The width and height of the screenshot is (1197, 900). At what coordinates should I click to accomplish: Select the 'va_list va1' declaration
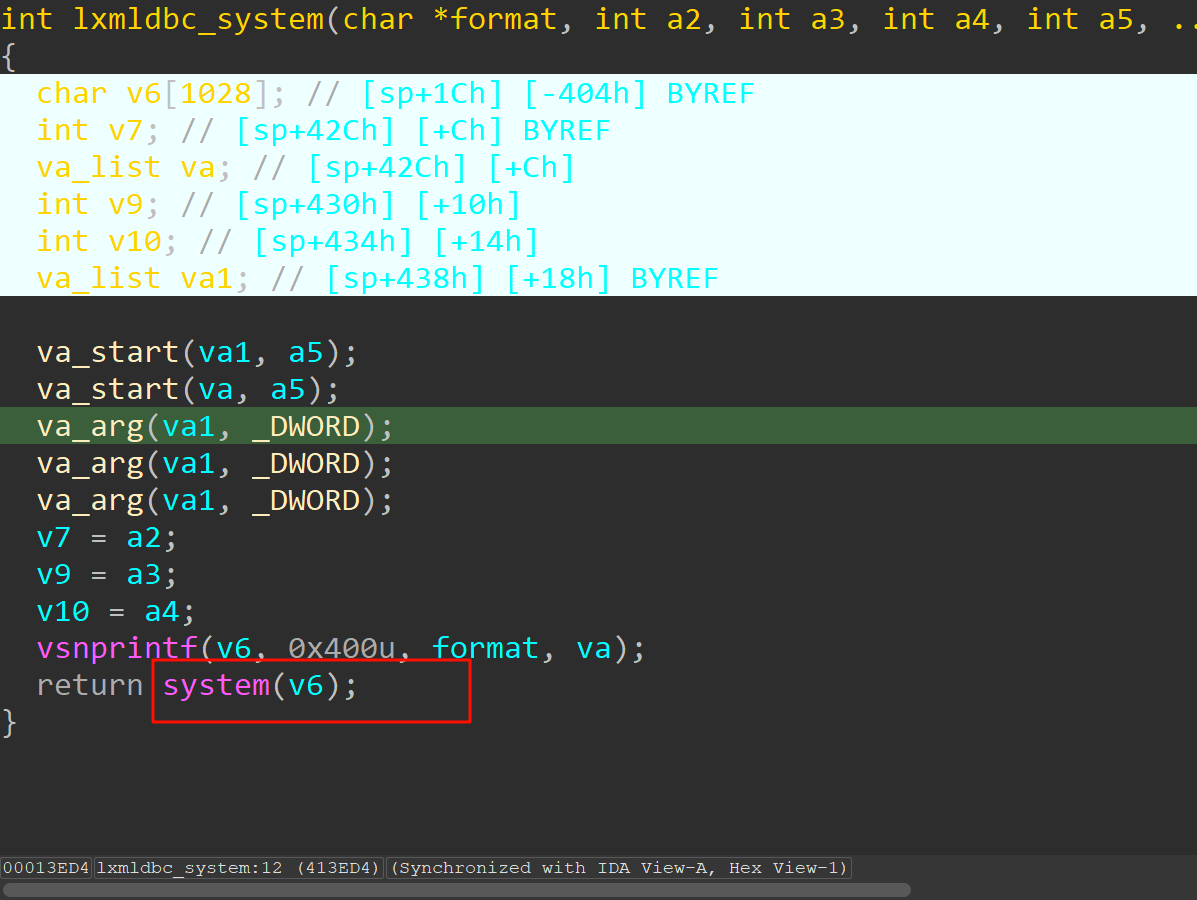tap(377, 278)
